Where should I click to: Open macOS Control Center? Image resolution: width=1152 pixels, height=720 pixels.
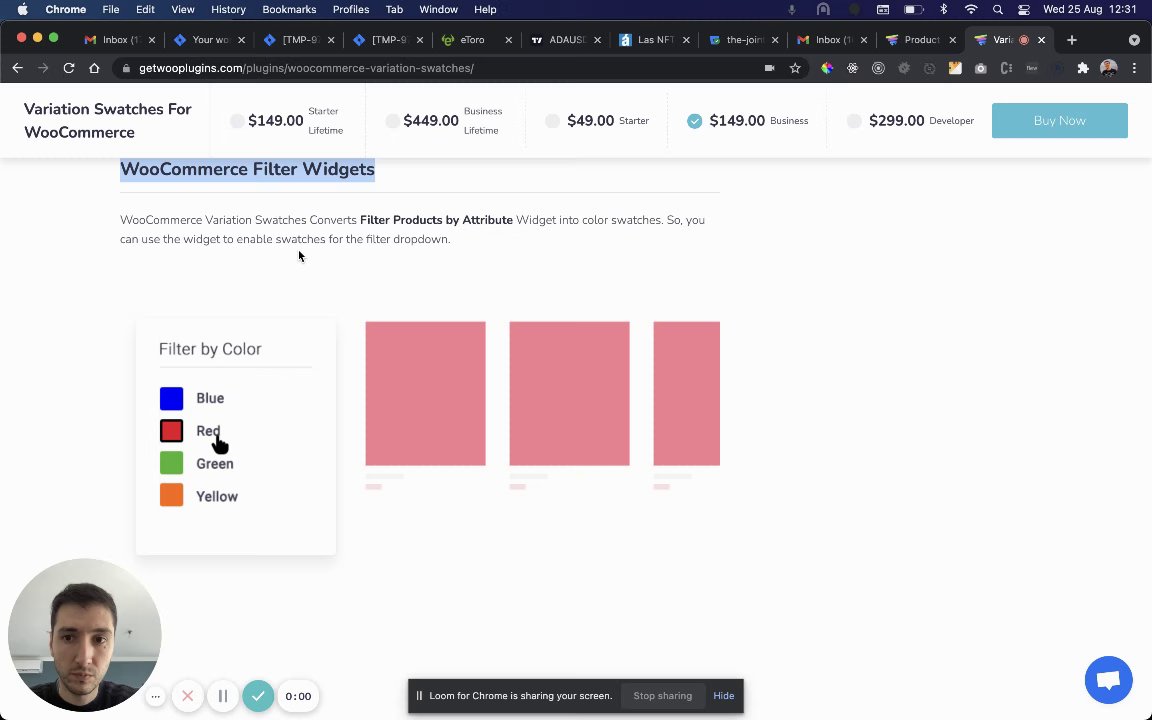click(x=1023, y=10)
